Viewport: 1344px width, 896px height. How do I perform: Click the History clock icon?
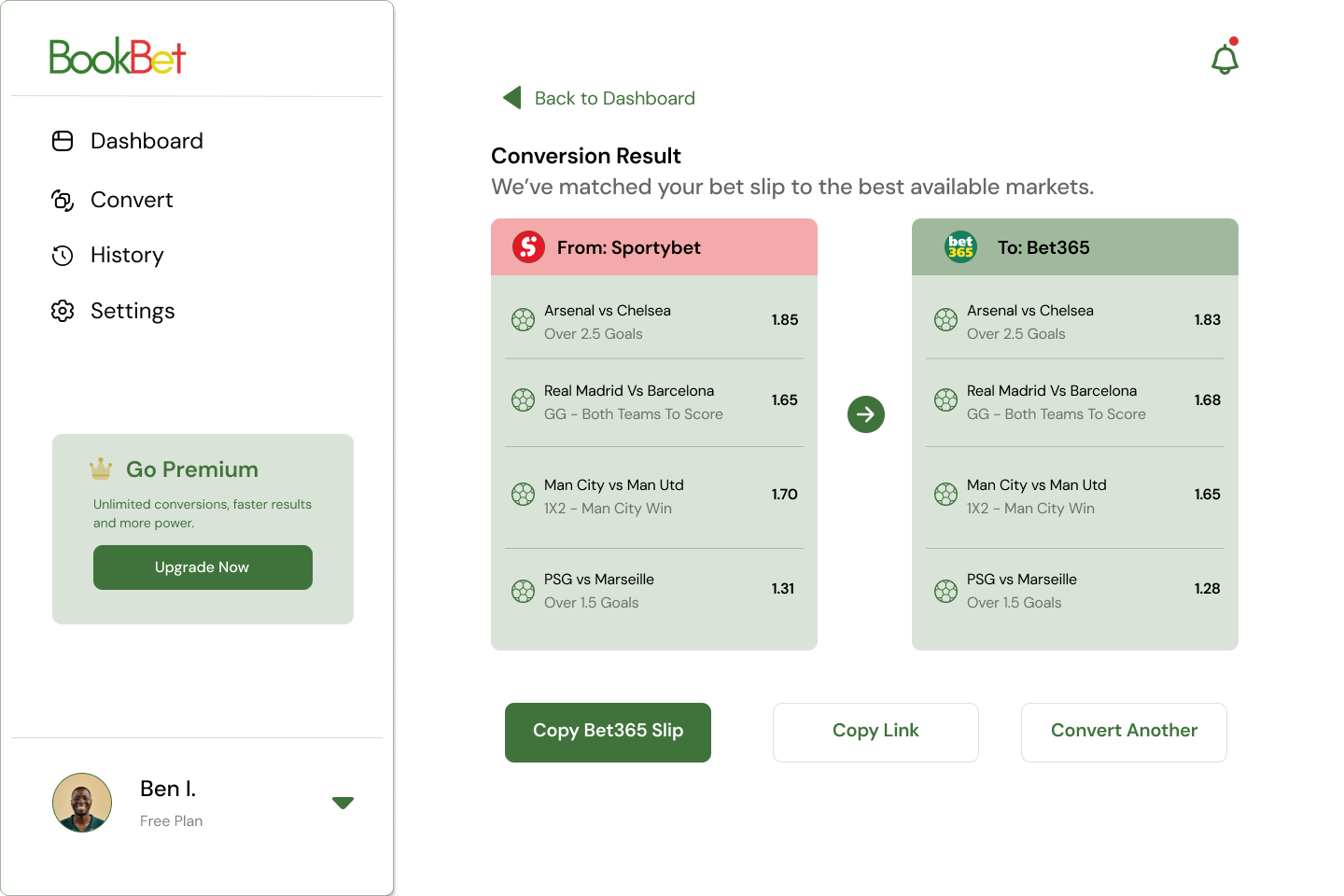[x=63, y=256]
